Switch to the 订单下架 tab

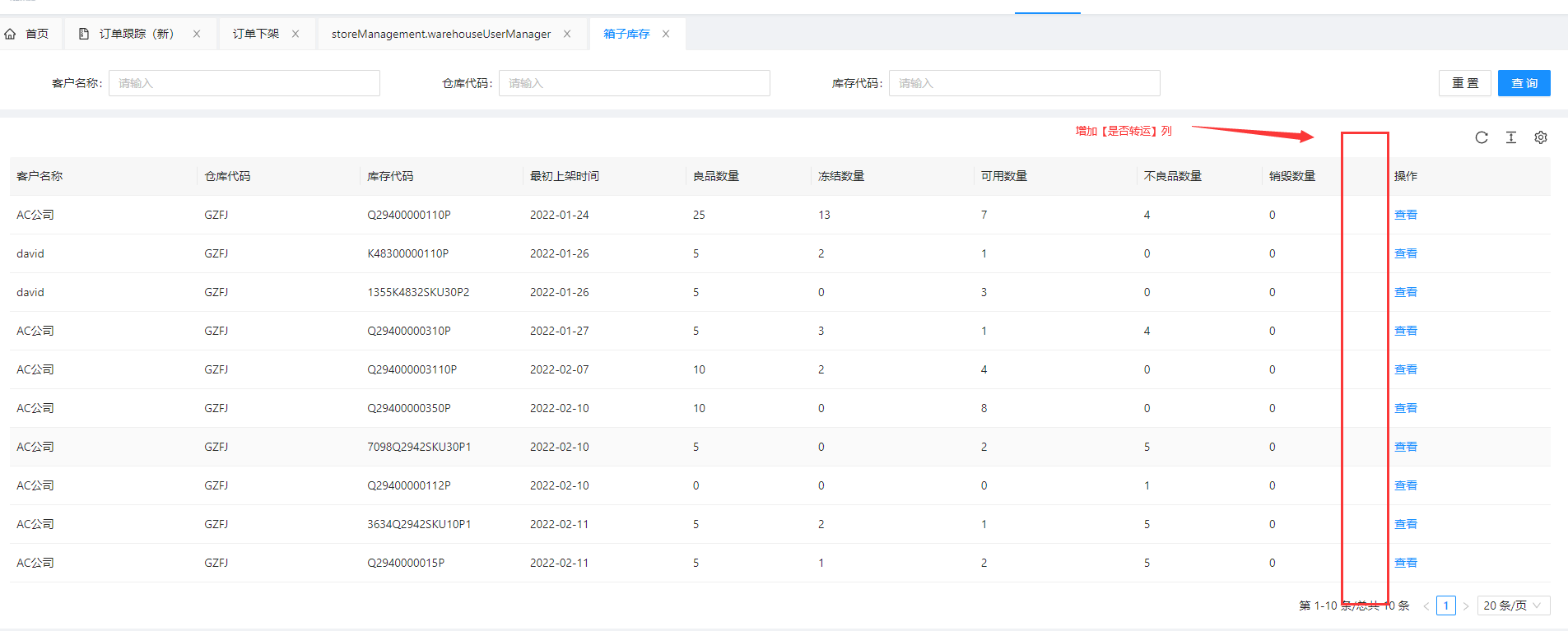pyautogui.click(x=255, y=34)
